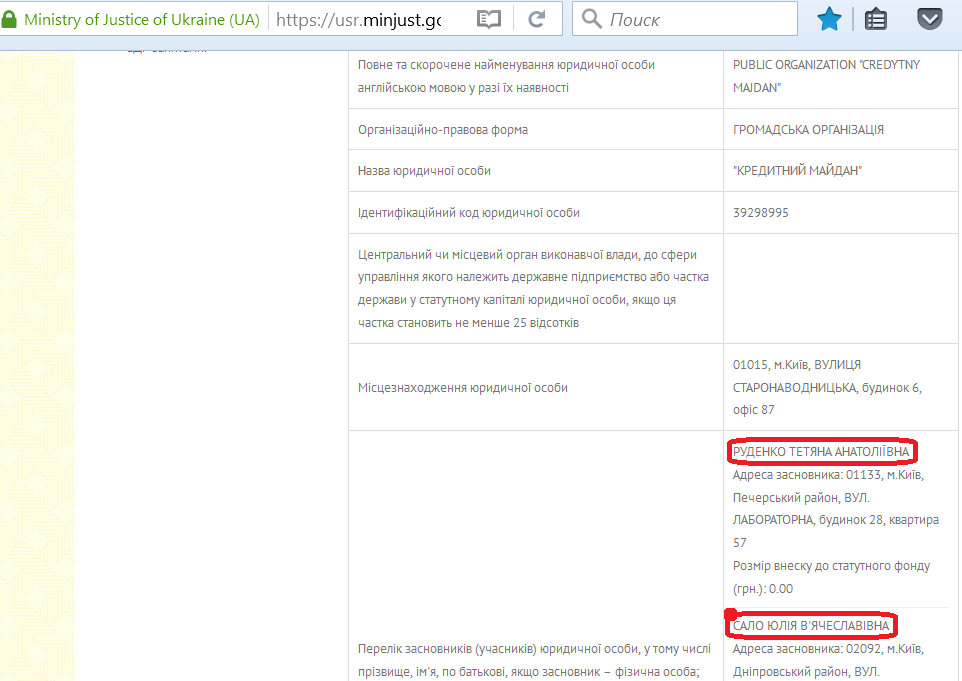Click the green padlock security icon
Viewport: 962px width, 681px height.
10,19
